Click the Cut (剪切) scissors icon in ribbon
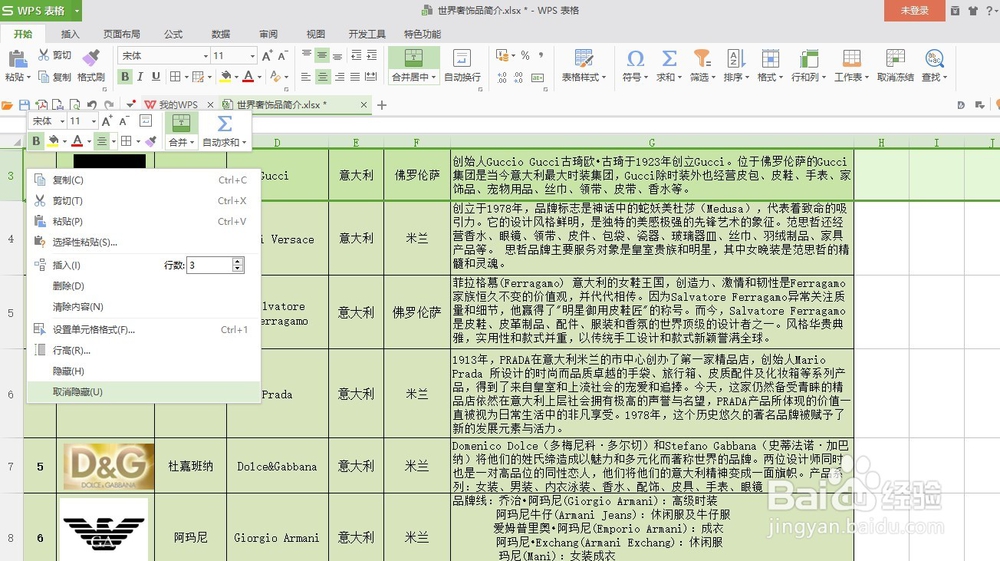Image resolution: width=1000 pixels, height=561 pixels. tap(43, 55)
